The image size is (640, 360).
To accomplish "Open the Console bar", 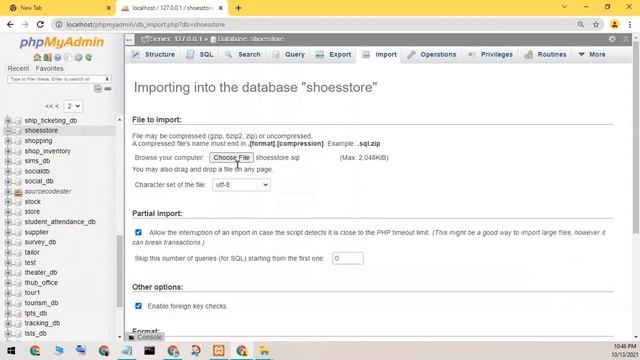I will click(145, 337).
